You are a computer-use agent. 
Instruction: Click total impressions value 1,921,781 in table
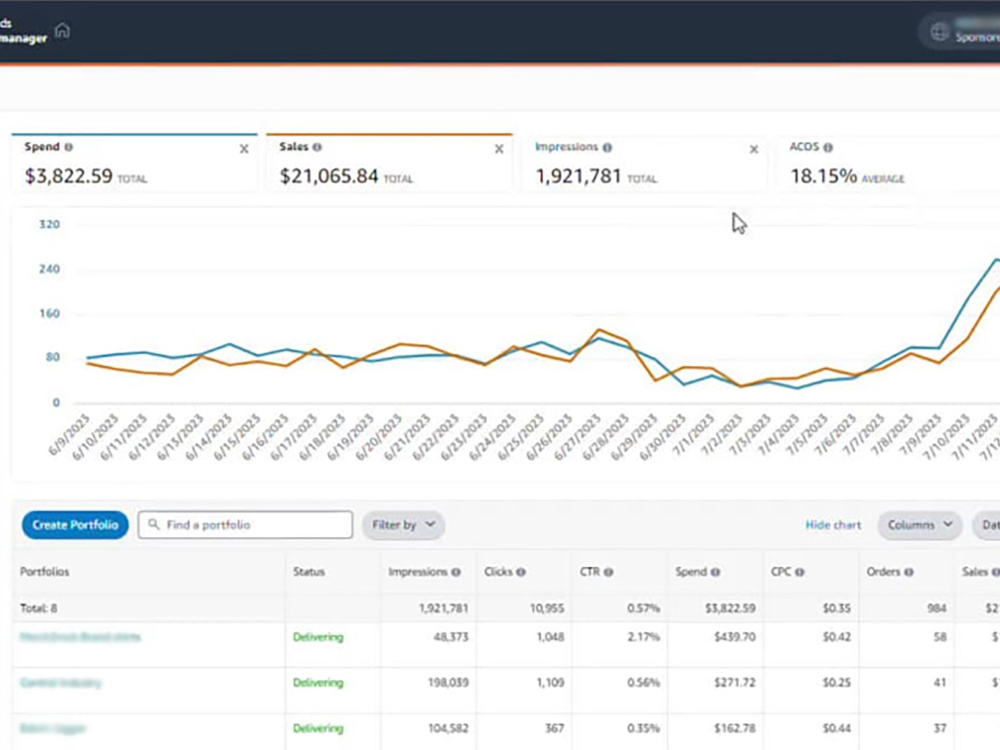[x=443, y=608]
